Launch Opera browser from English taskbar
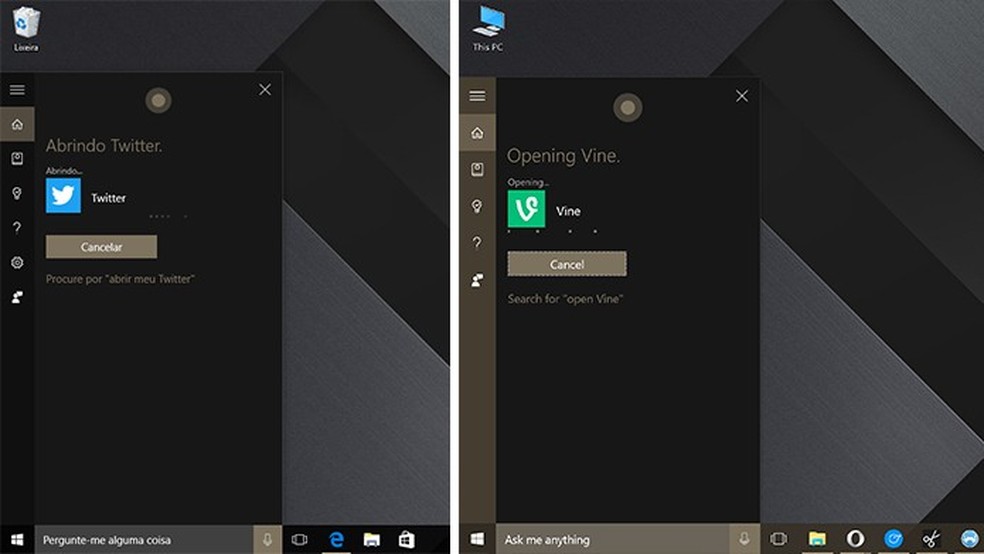 coord(855,538)
